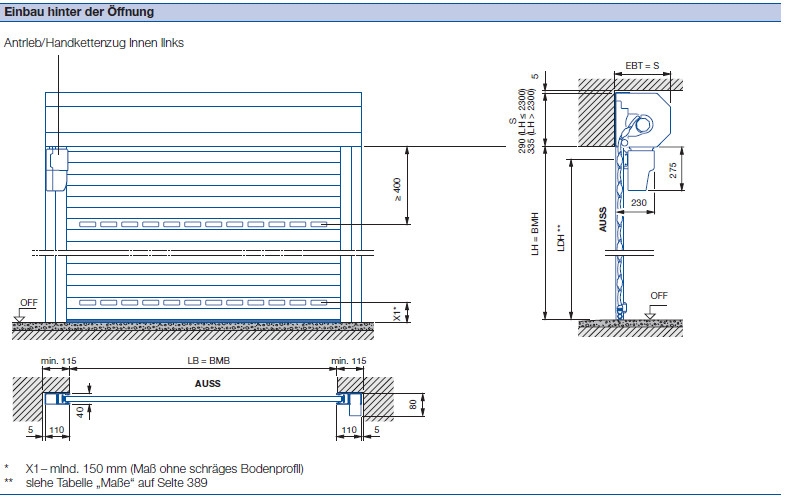Select the 'LDH **' dimension label
The height and width of the screenshot is (499, 787).
point(561,238)
